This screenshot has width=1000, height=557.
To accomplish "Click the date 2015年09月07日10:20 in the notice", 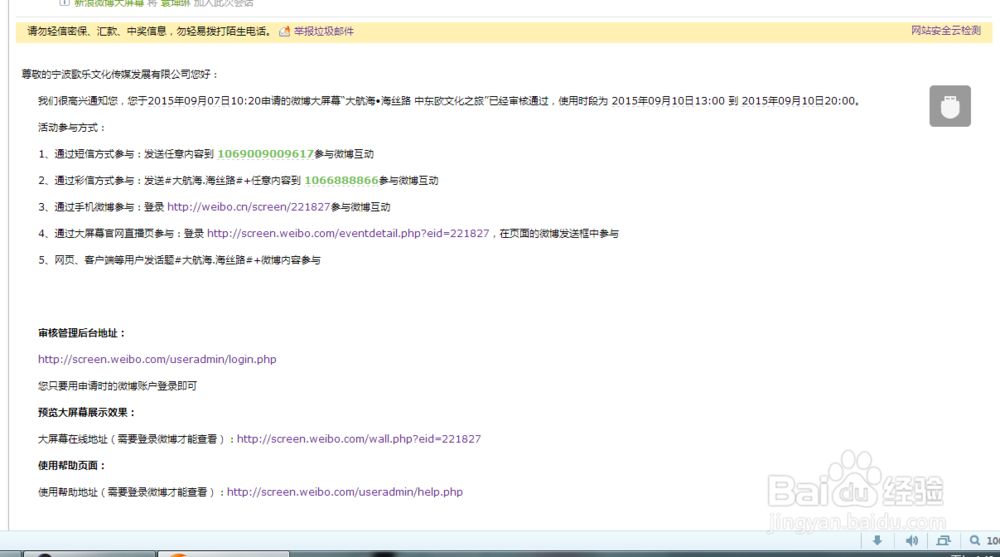I will click(x=204, y=101).
